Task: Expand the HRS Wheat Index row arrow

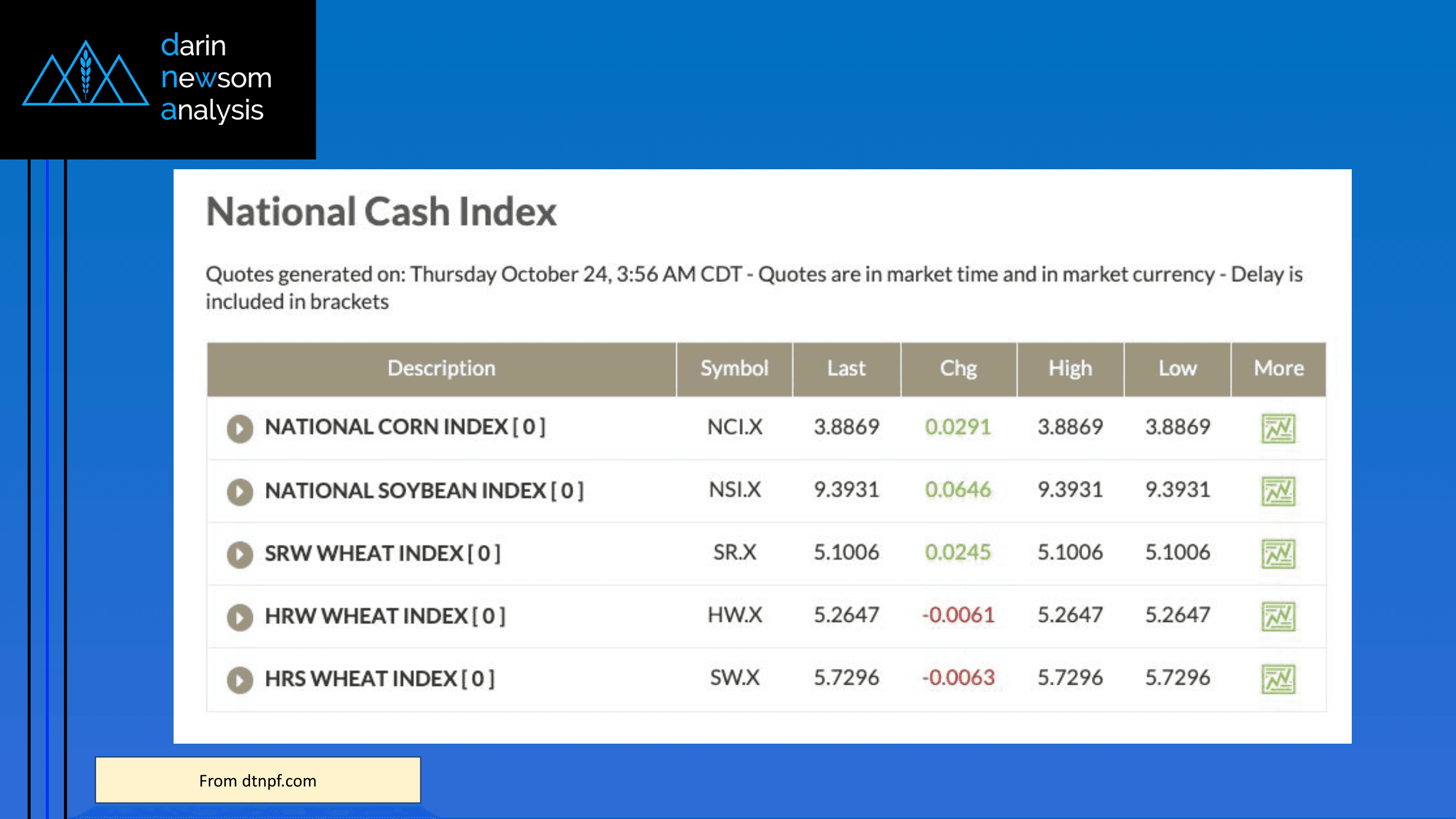Action: (x=240, y=679)
